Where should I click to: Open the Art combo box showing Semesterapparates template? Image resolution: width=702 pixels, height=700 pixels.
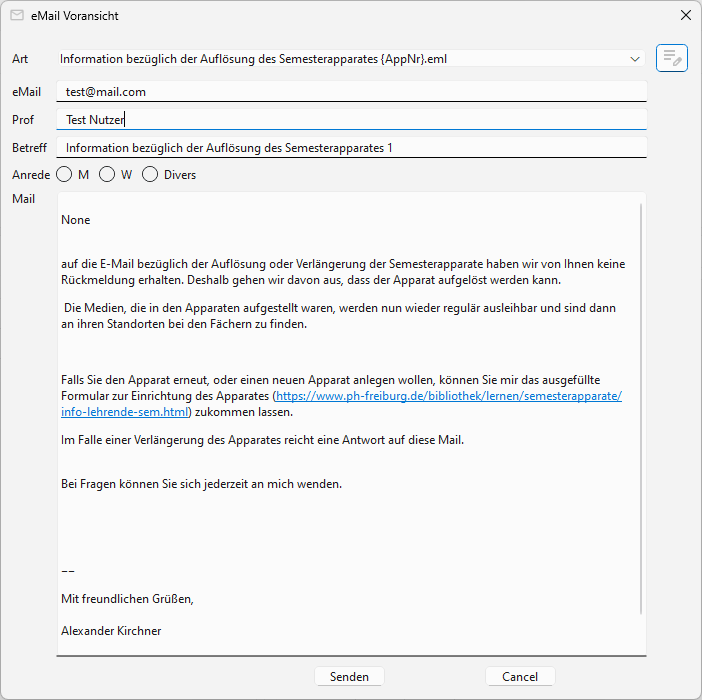(x=340, y=60)
